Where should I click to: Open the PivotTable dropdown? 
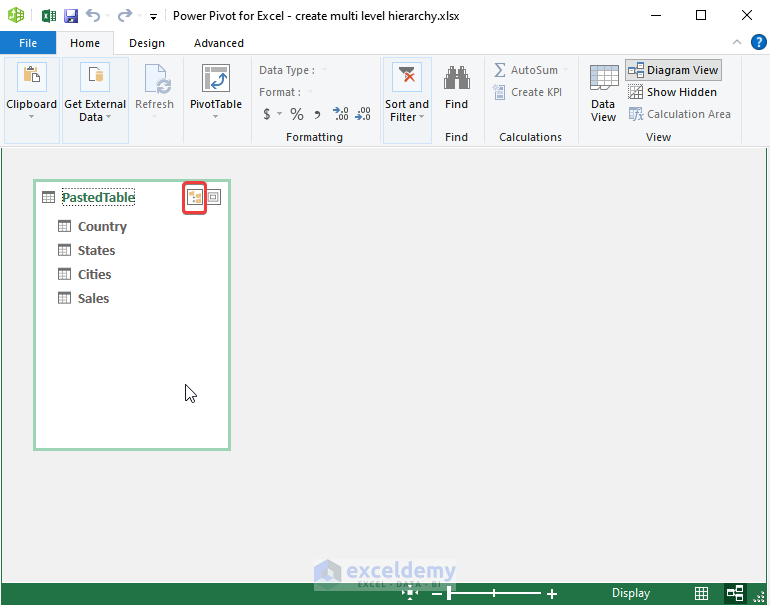[x=216, y=93]
